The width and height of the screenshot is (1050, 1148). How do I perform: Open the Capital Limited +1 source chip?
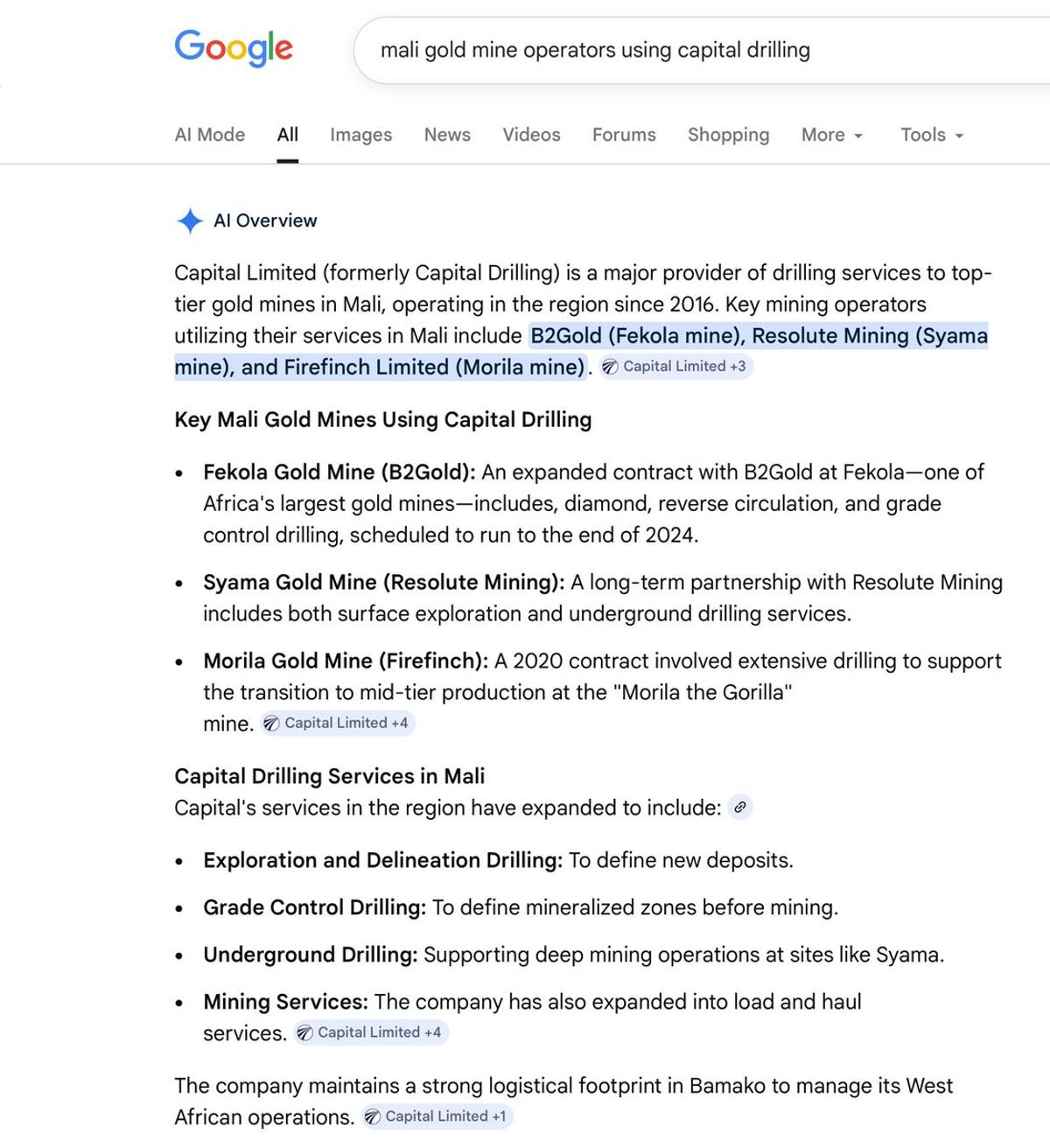tap(436, 1116)
